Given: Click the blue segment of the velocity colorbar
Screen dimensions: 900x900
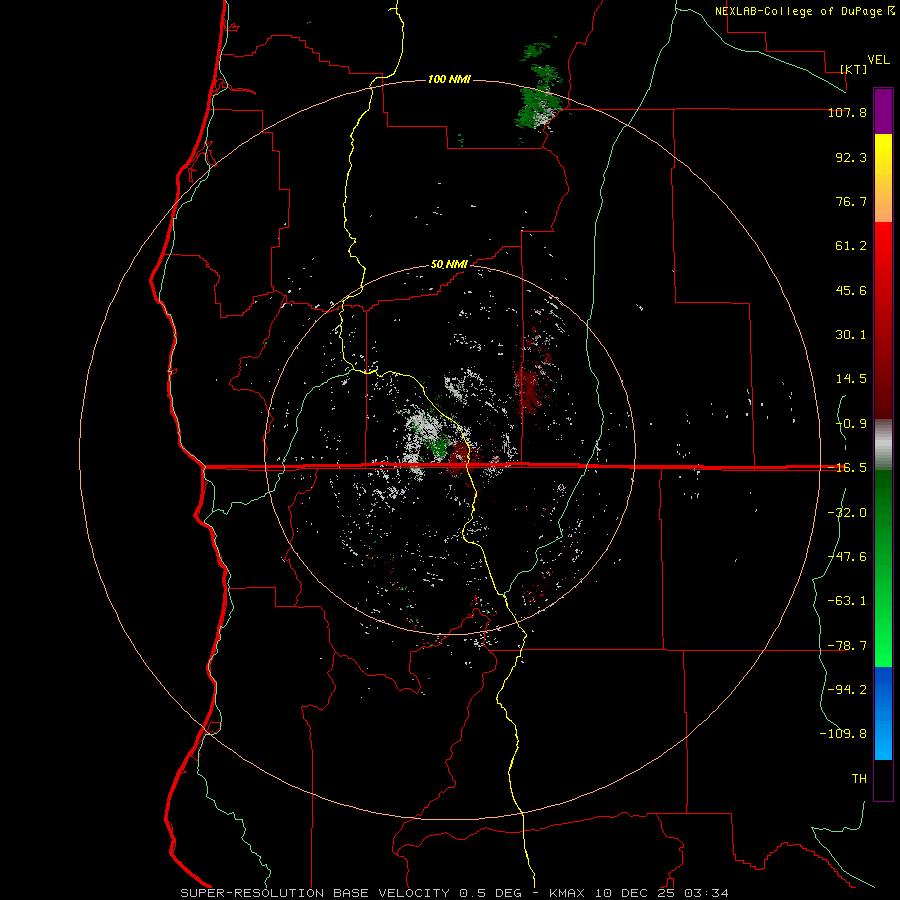Looking at the screenshot, I should point(883,713).
